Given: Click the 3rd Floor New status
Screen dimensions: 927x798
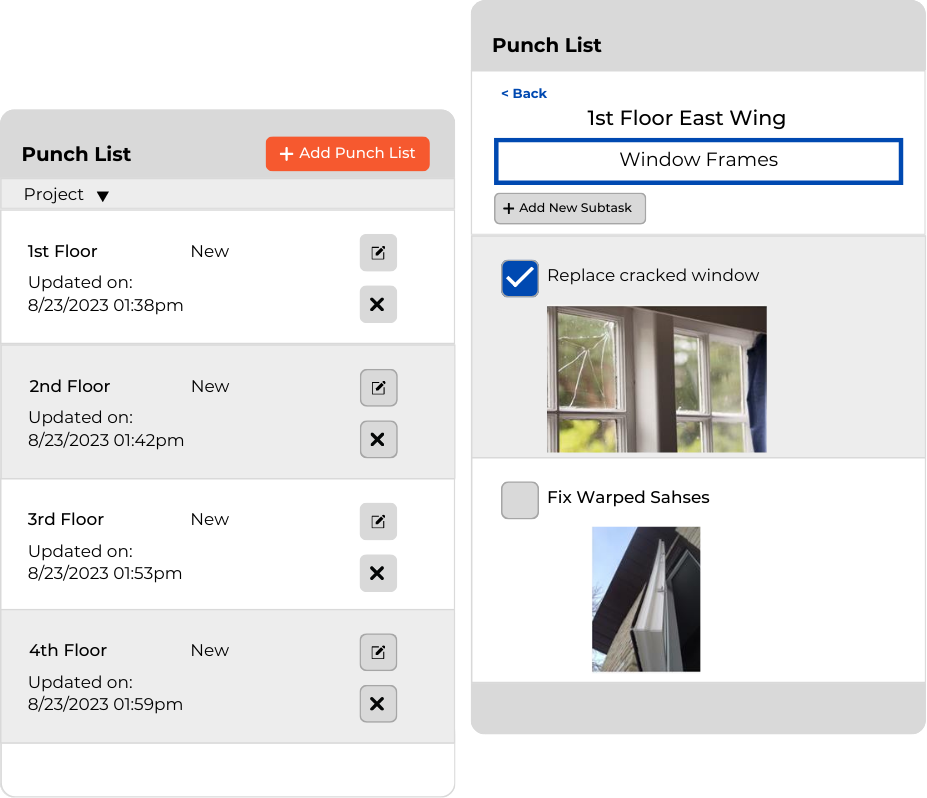Looking at the screenshot, I should (x=210, y=519).
